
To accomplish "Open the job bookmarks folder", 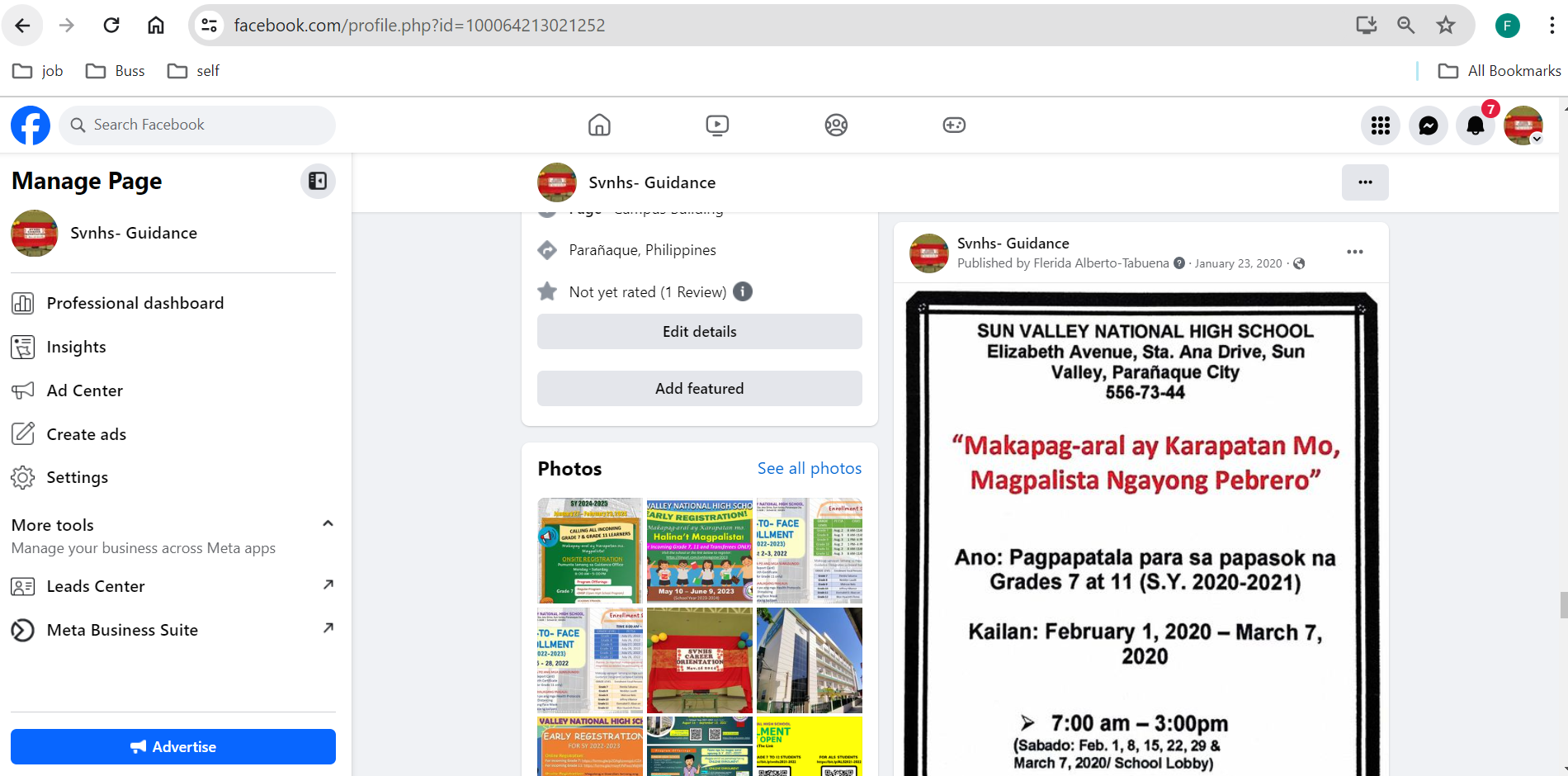I will click(x=38, y=71).
